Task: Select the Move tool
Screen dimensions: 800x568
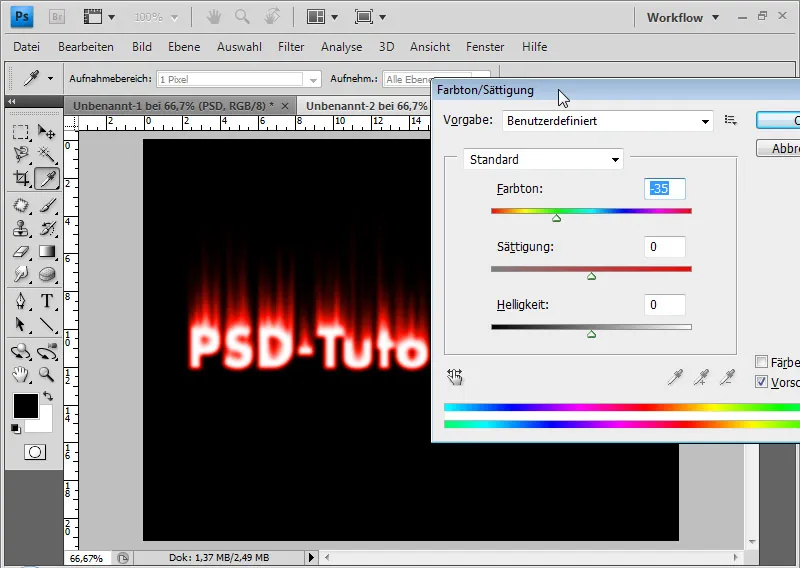Action: pyautogui.click(x=47, y=133)
